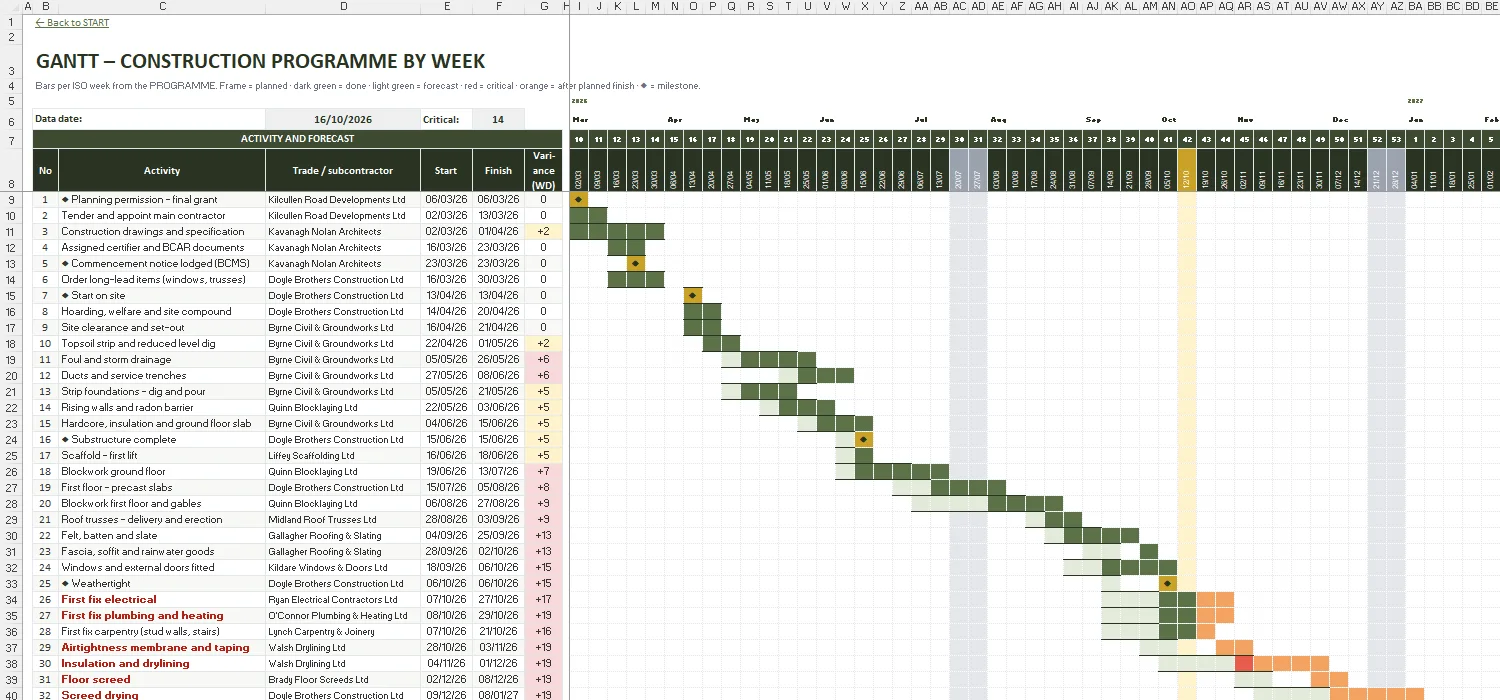Select the GANTT – CONSTRUCTION PROGRAMME BY WEEK title
1500x700 pixels.
point(260,62)
